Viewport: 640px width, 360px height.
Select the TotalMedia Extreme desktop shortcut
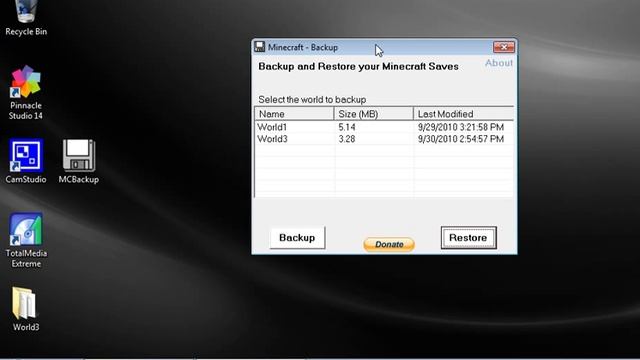coord(26,240)
